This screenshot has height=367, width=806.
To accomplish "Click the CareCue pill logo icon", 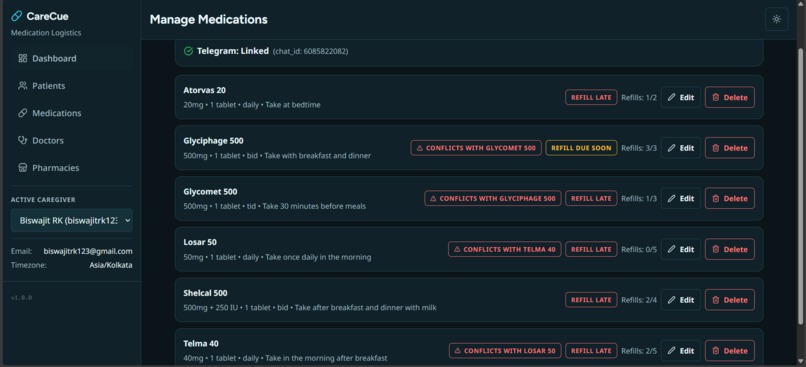I will click(16, 16).
